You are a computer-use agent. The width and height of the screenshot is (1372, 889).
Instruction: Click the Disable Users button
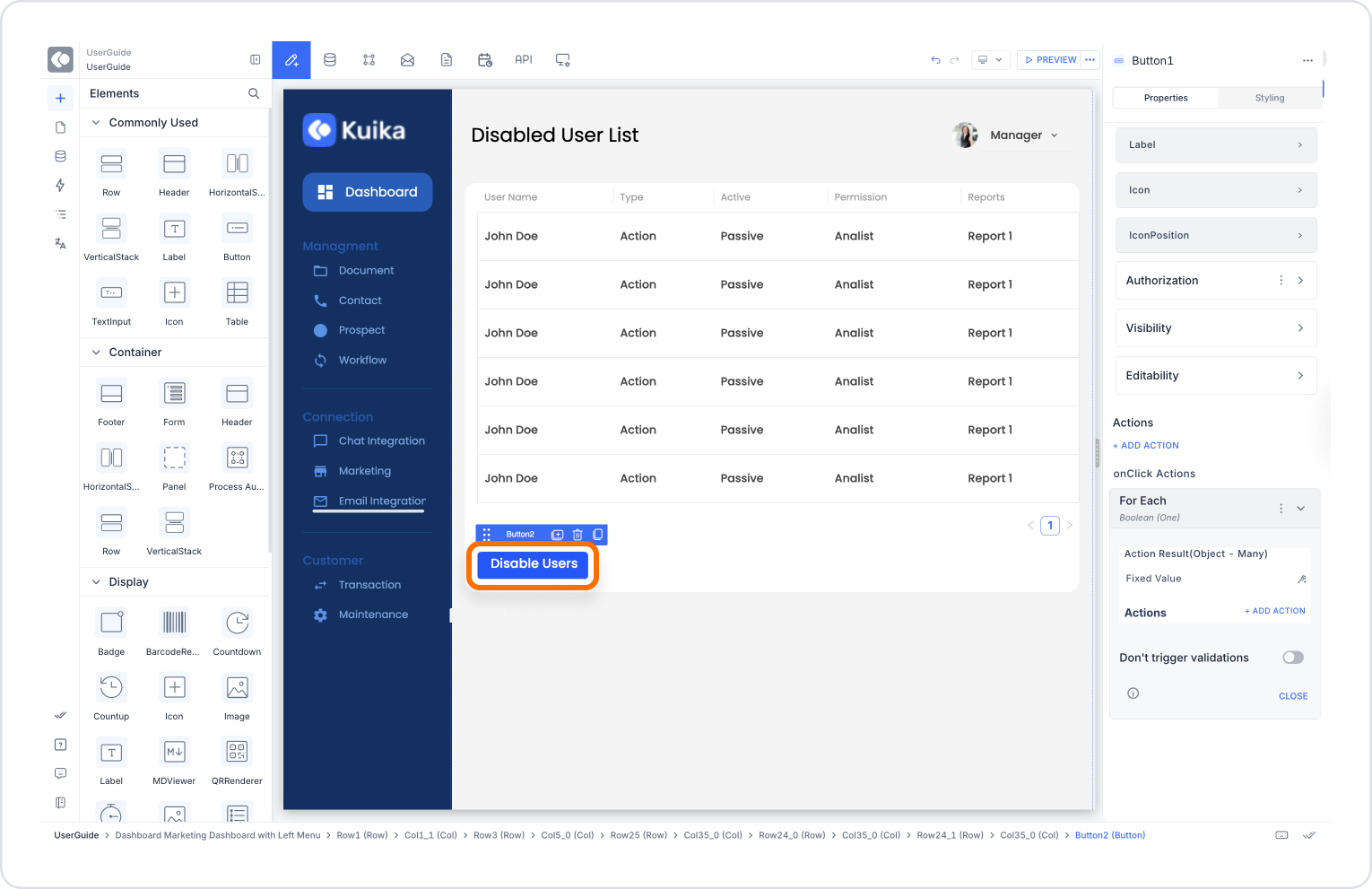[534, 564]
